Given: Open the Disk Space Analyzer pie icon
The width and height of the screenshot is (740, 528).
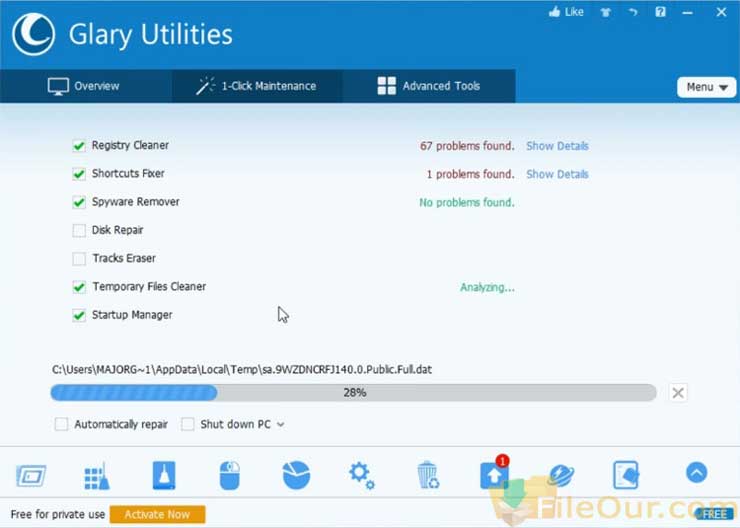Looking at the screenshot, I should click(296, 475).
